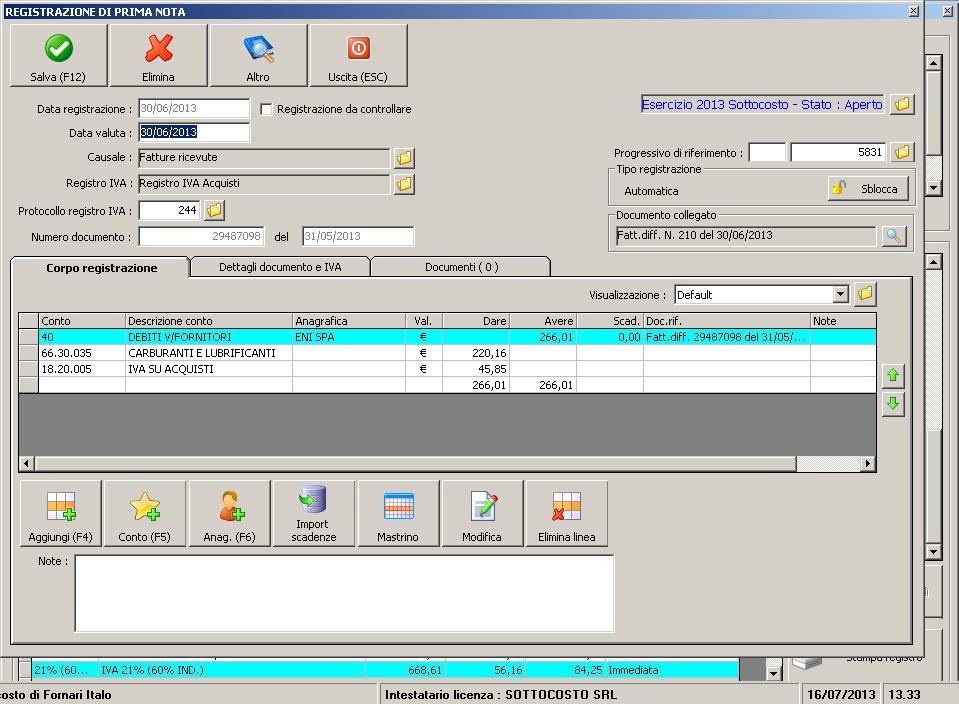This screenshot has width=959, height=704.
Task: Open folder lookup beside Registro IVA field
Action: click(x=404, y=183)
